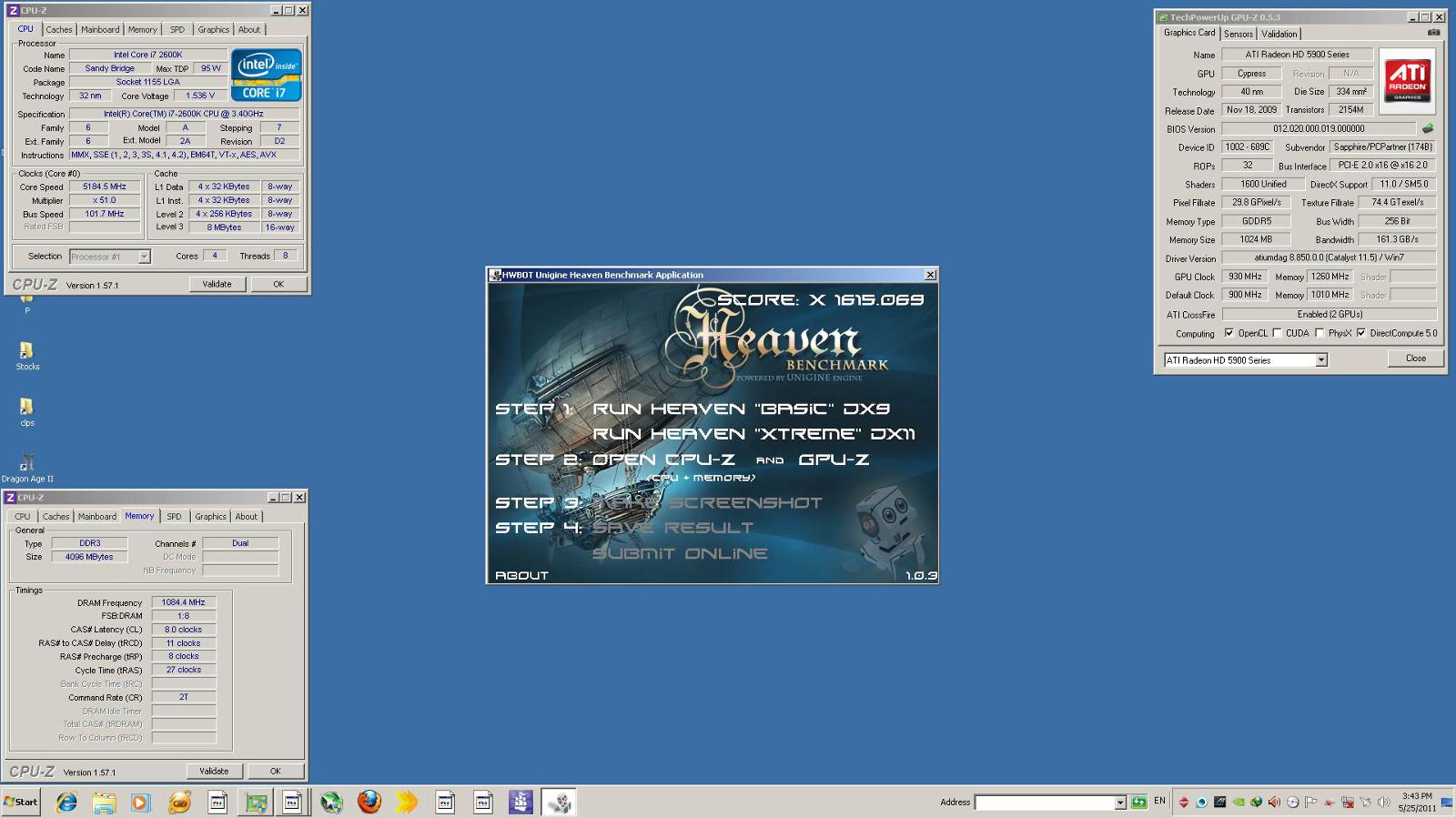Click Validate in bottom CPU-Z window
1456x818 pixels.
[214, 771]
